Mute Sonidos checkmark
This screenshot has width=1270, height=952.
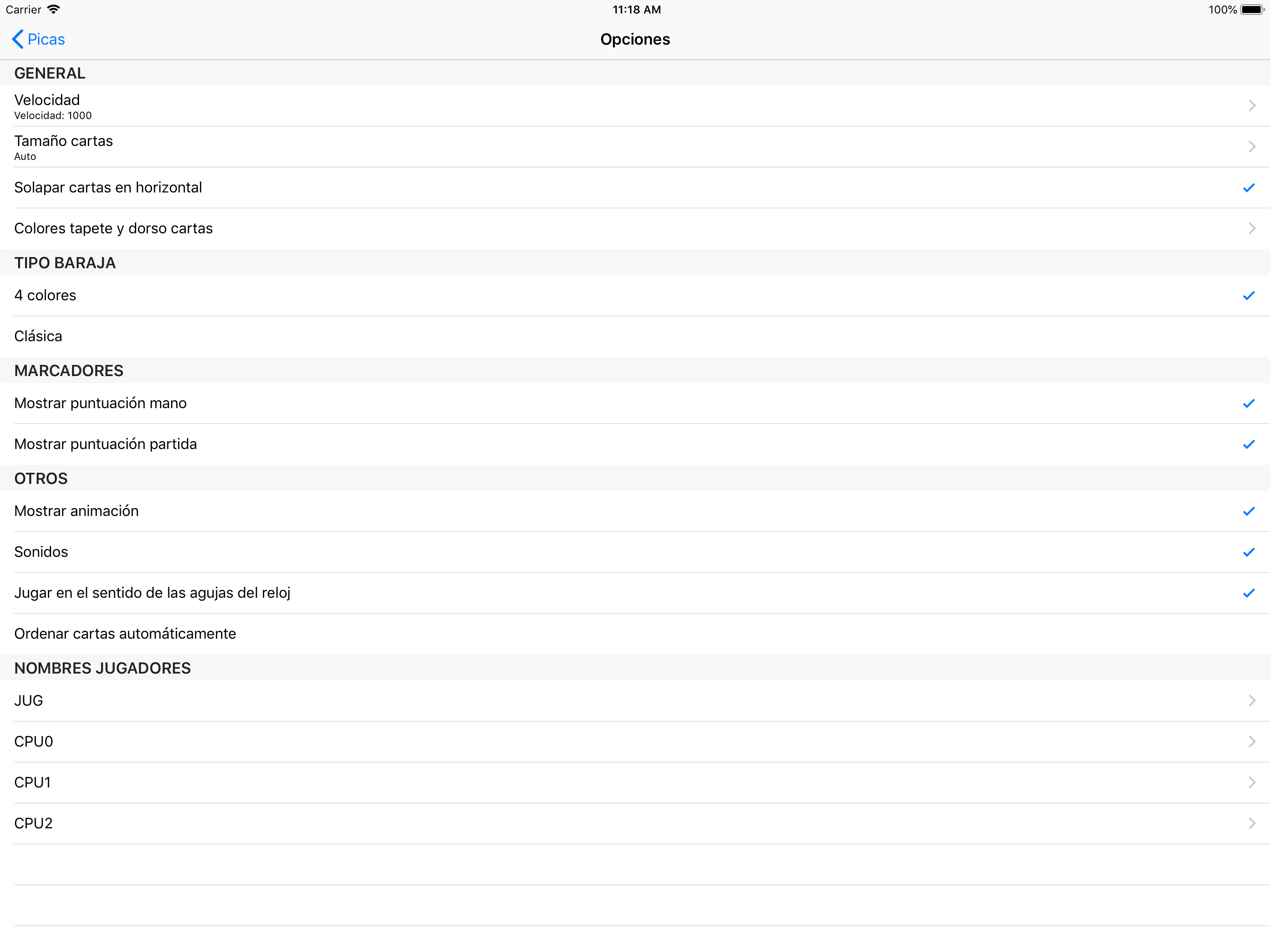pyautogui.click(x=1249, y=552)
